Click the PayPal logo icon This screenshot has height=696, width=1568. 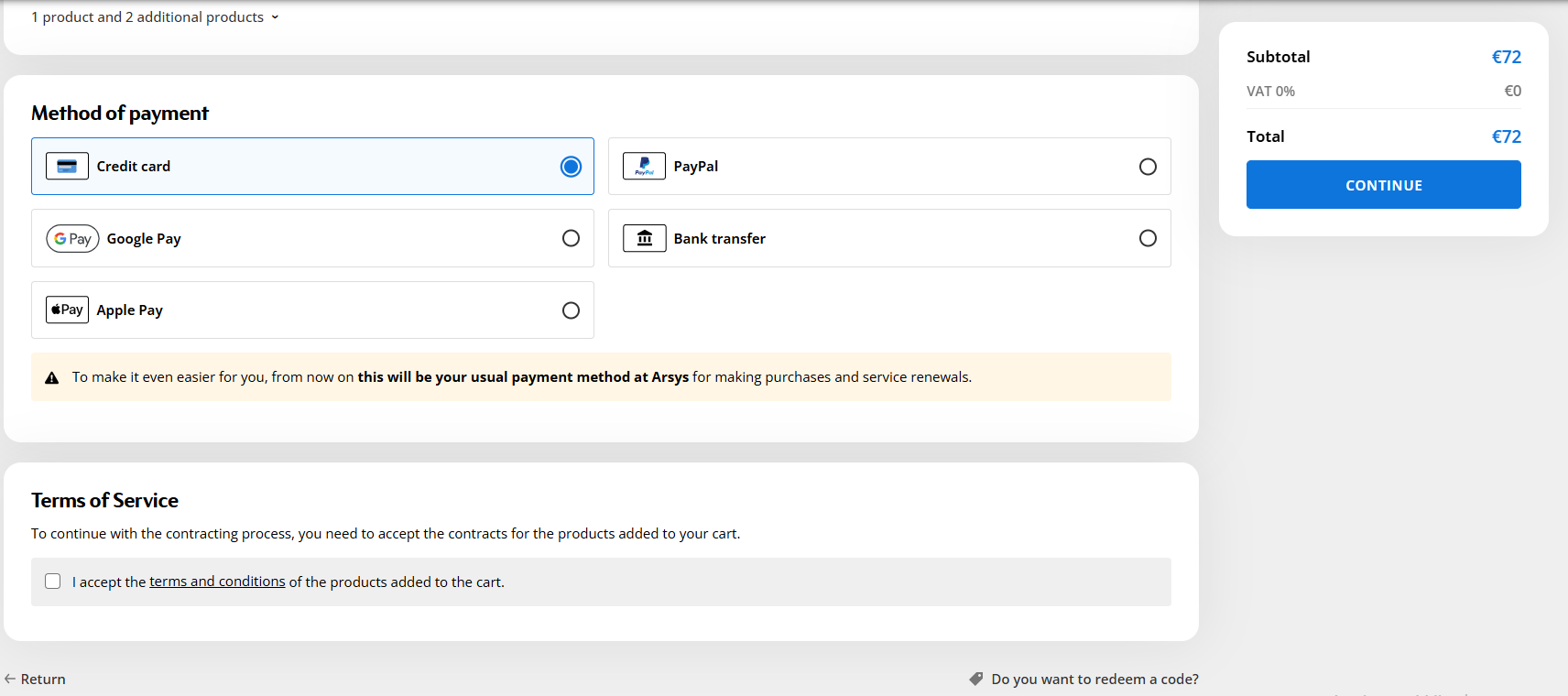coord(644,166)
